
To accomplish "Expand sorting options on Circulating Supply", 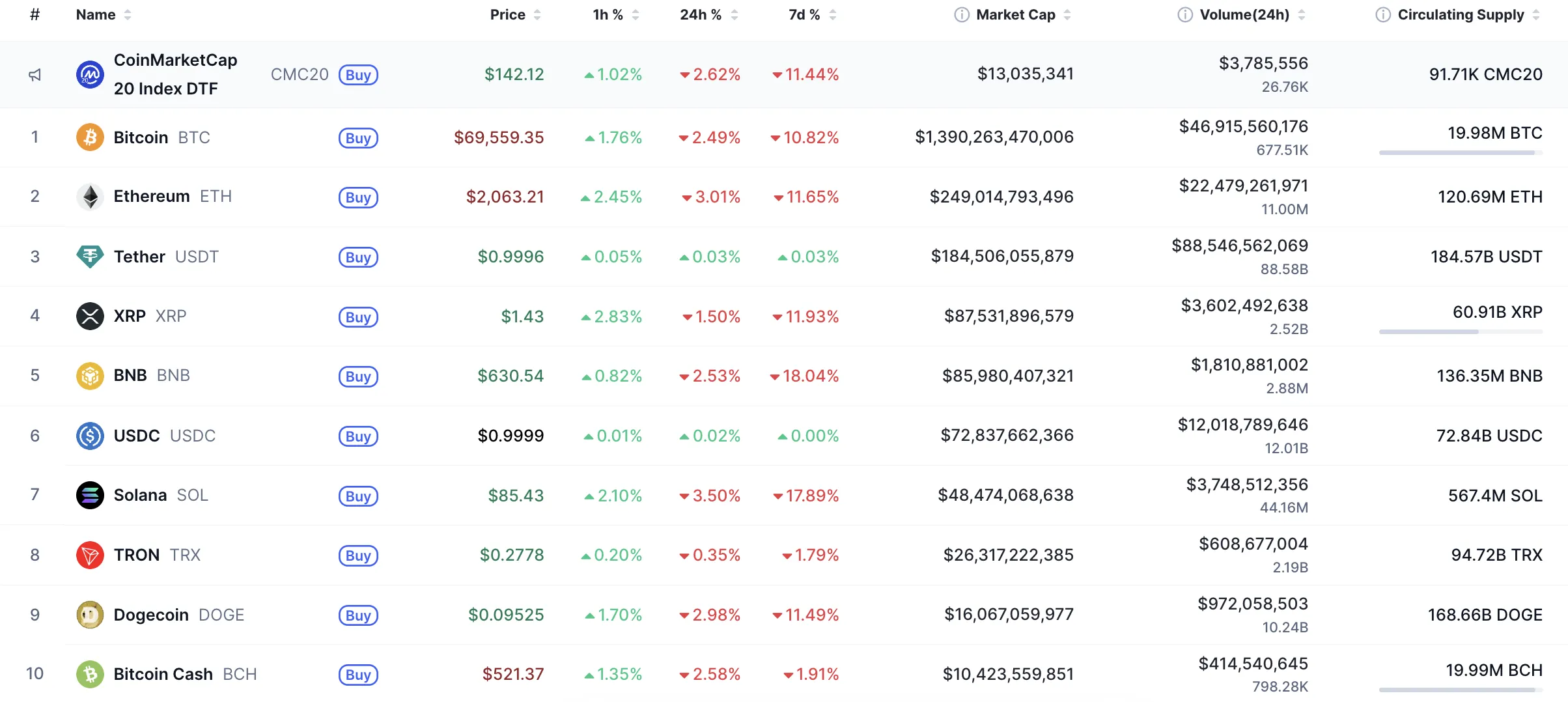I will (1536, 14).
